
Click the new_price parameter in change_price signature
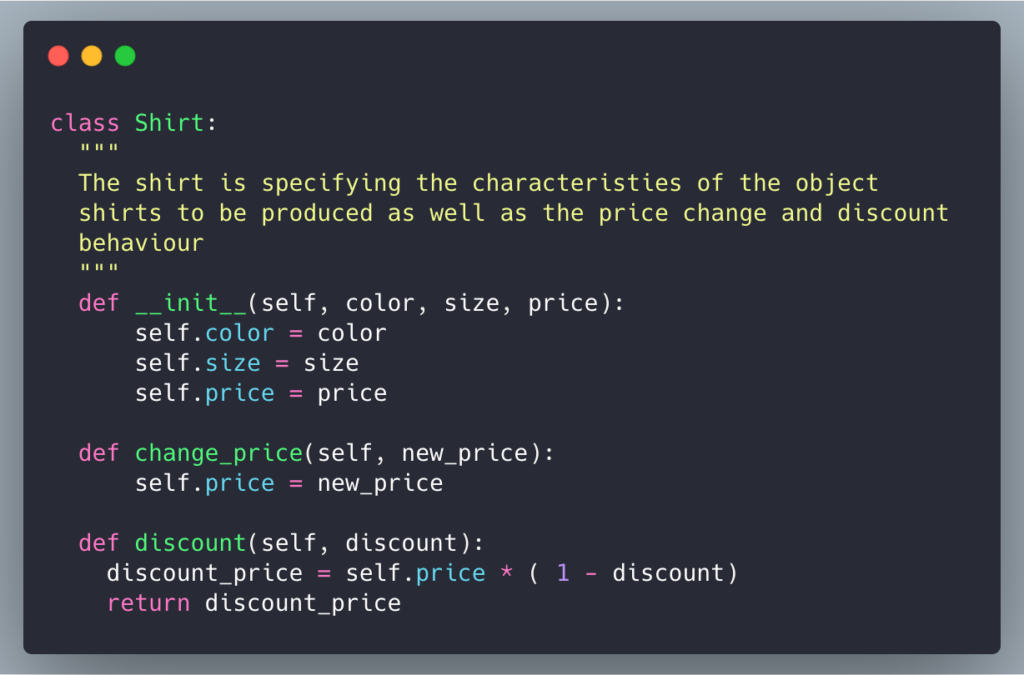coord(464,453)
